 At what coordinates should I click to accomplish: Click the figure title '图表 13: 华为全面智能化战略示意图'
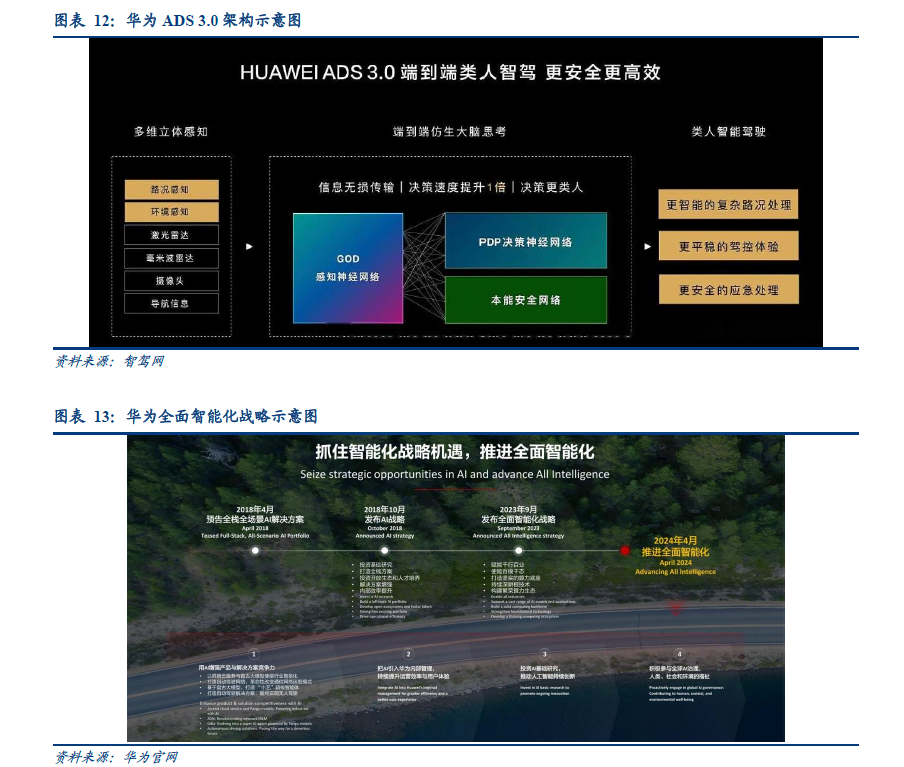pyautogui.click(x=186, y=416)
